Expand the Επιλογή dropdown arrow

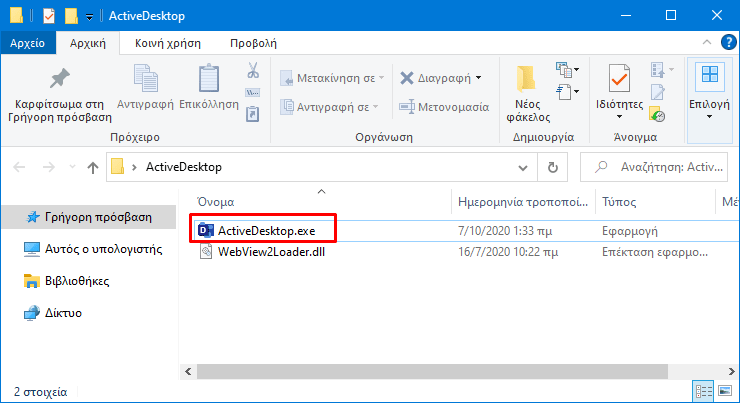click(709, 117)
